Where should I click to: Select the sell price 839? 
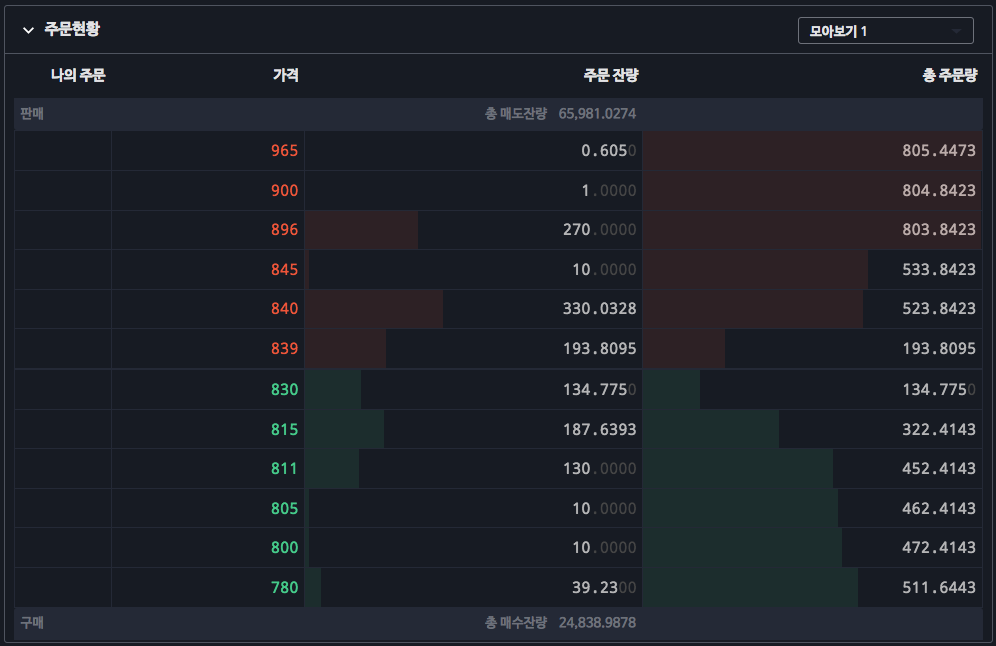coord(285,348)
